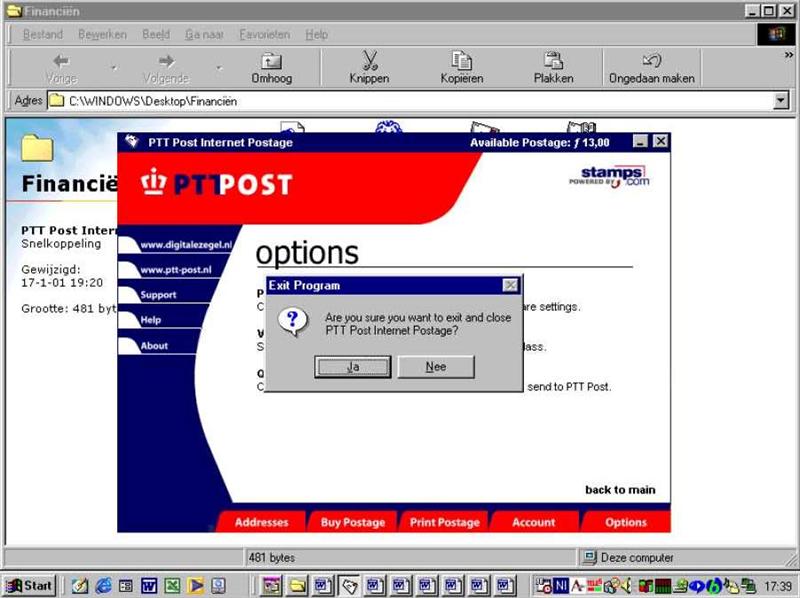800x598 pixels.
Task: Click the volume speaker tray icon
Action: click(x=628, y=586)
